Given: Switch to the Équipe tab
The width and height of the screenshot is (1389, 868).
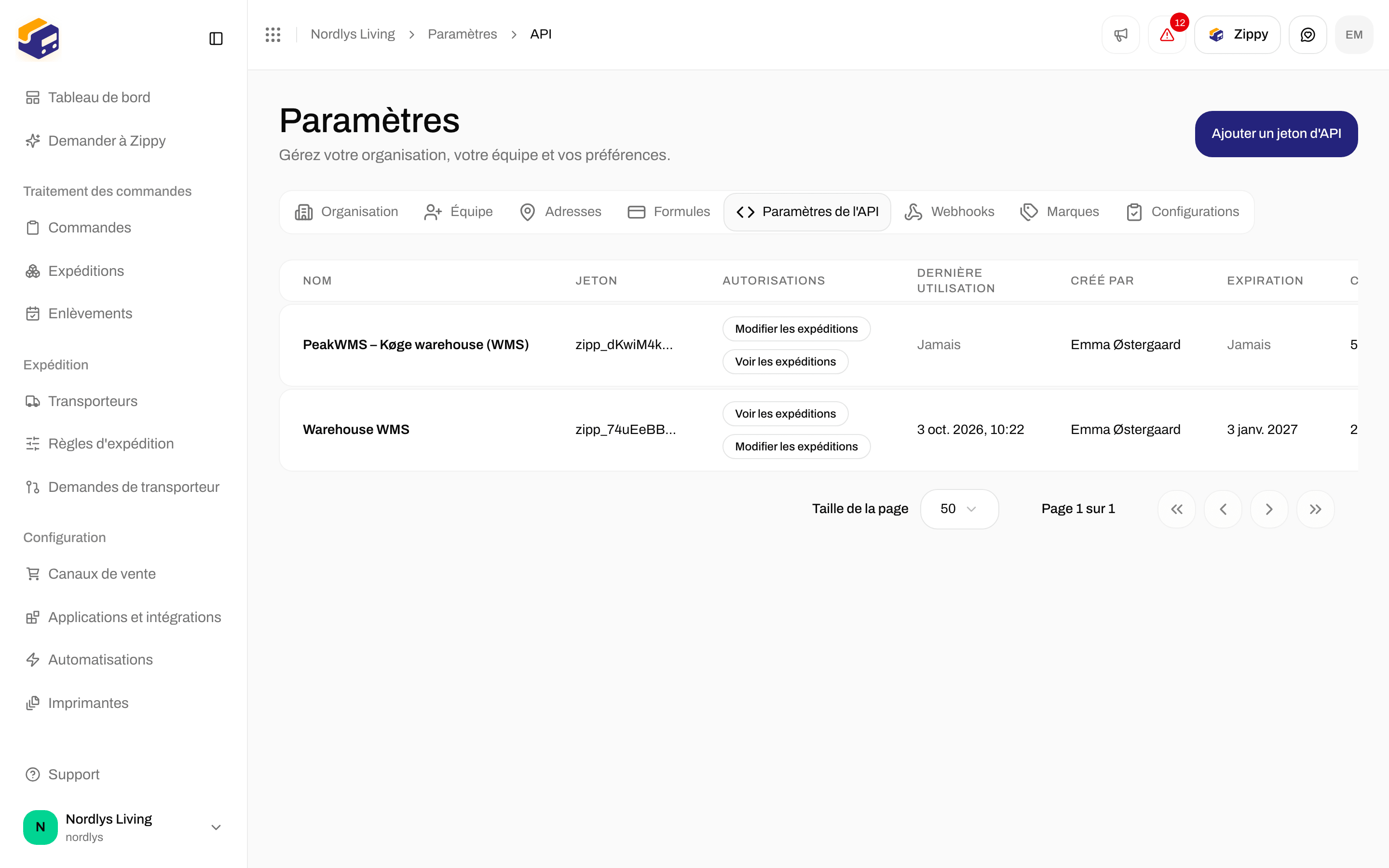Looking at the screenshot, I should click(458, 212).
